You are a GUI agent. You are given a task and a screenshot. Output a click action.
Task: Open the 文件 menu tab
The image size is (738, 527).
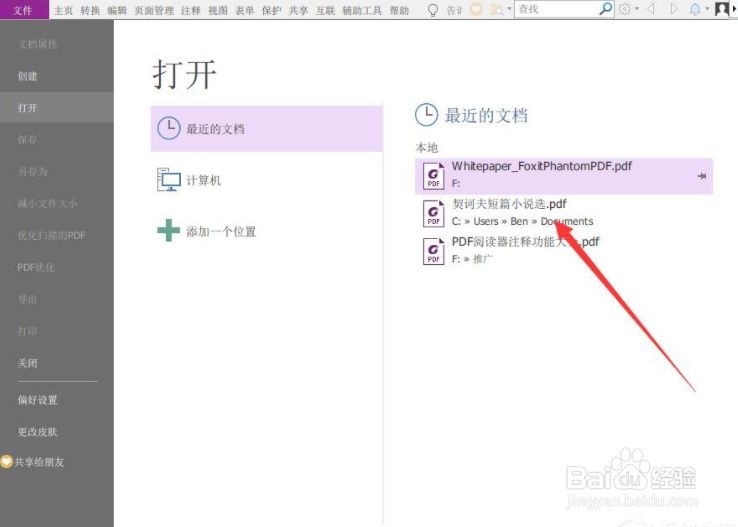[24, 10]
